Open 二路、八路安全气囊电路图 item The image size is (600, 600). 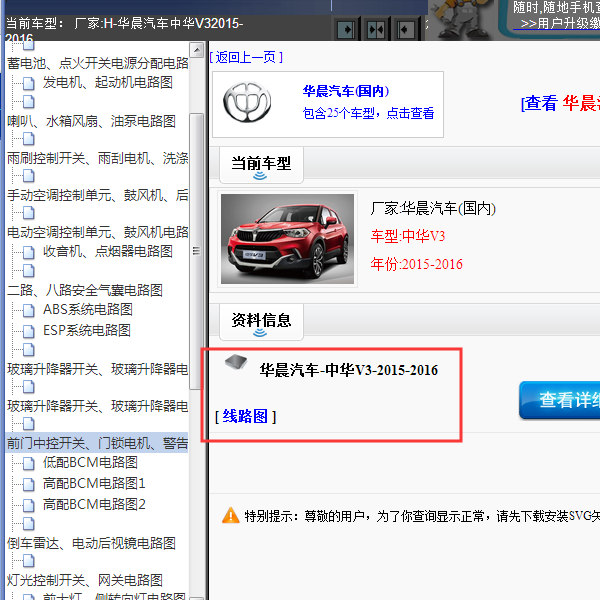click(x=85, y=290)
